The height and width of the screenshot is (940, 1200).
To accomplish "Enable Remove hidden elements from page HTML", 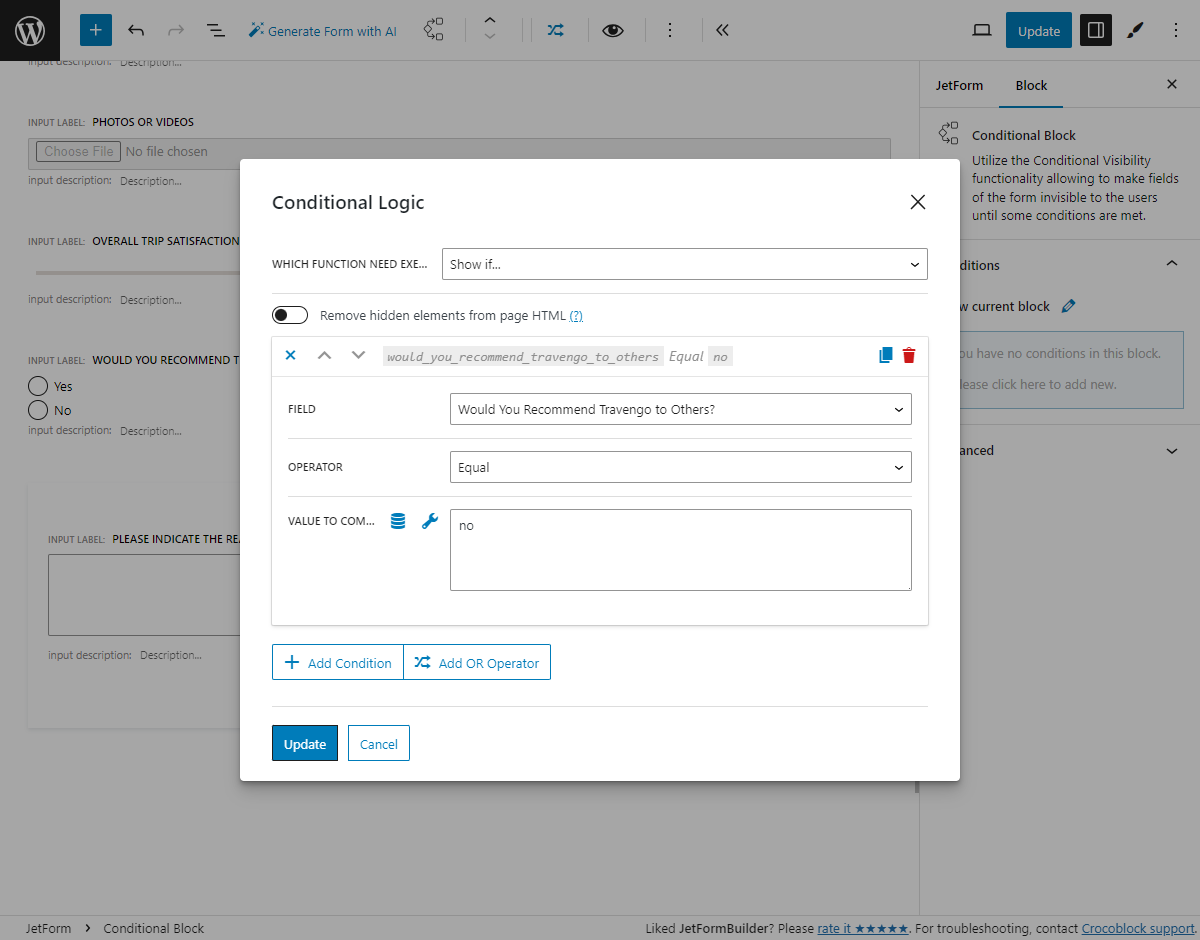I will coord(289,314).
